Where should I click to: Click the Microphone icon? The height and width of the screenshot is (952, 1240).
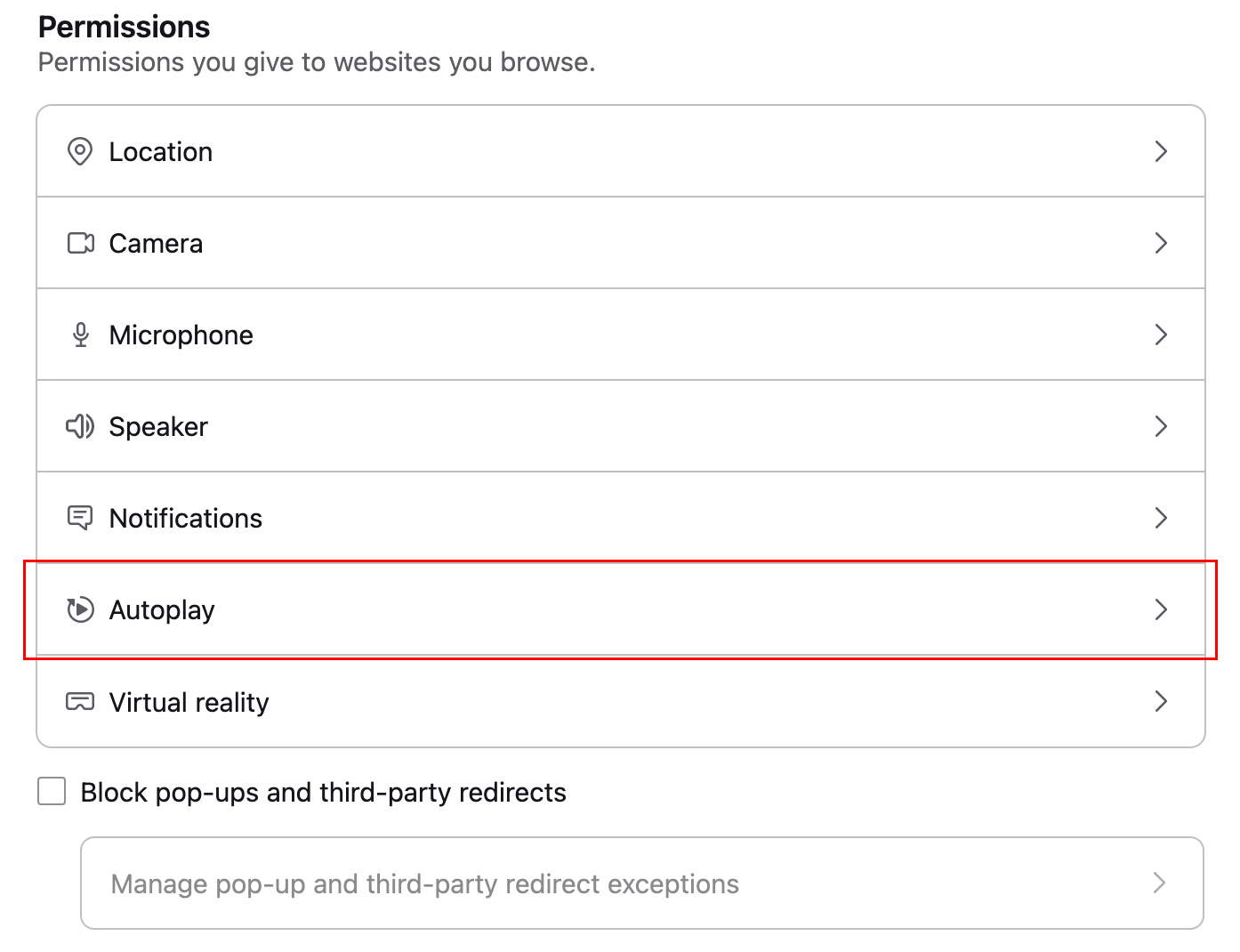[x=81, y=335]
